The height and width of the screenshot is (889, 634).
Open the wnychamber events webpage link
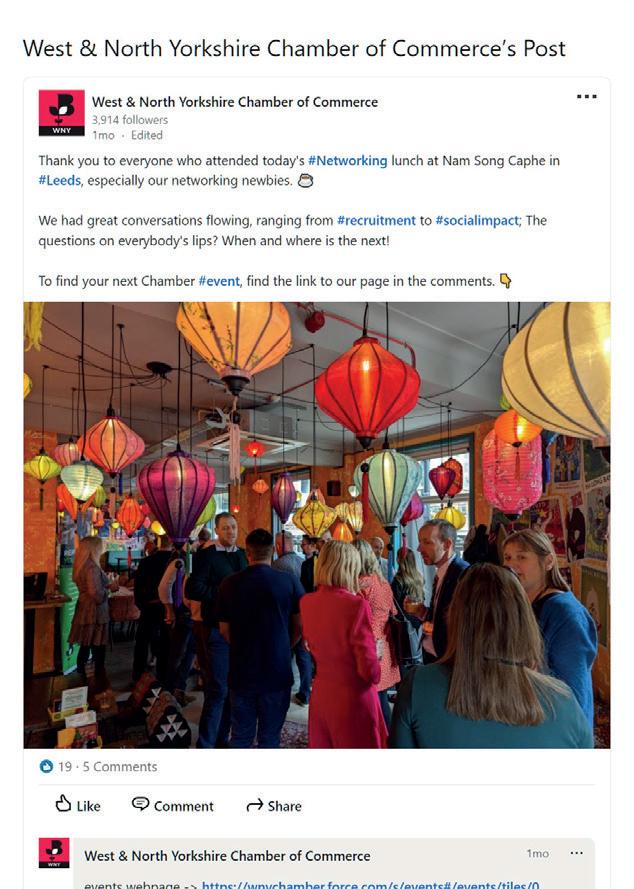pyautogui.click(x=370, y=884)
